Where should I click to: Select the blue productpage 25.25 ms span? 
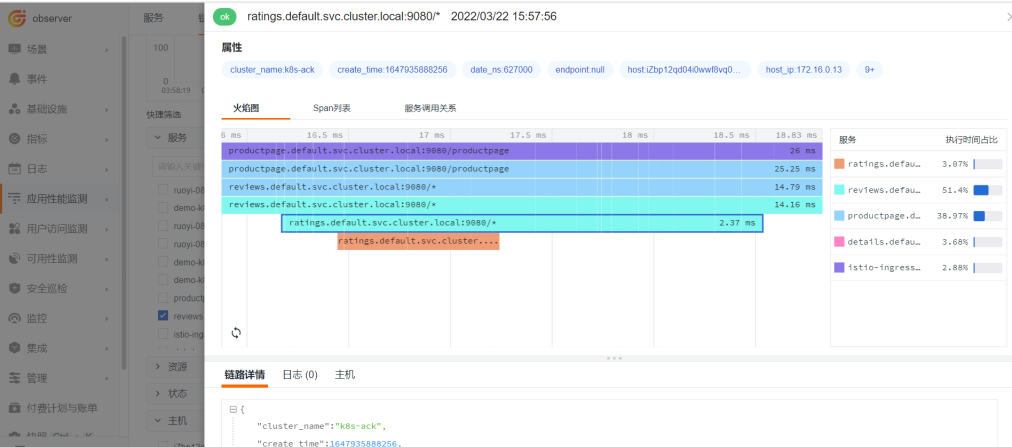click(x=522, y=169)
